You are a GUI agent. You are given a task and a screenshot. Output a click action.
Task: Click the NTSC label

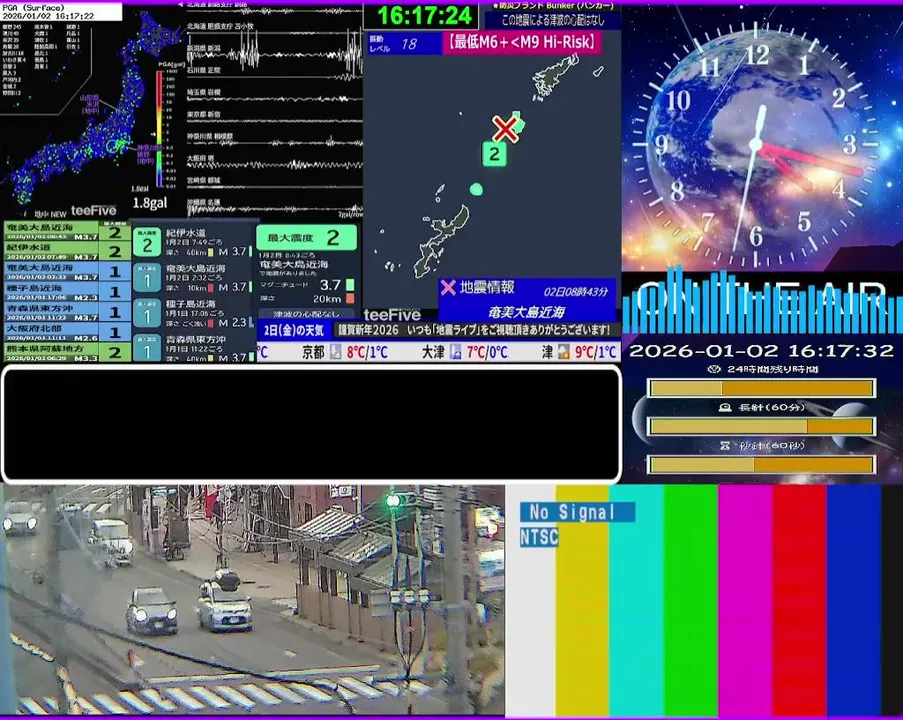(x=539, y=537)
